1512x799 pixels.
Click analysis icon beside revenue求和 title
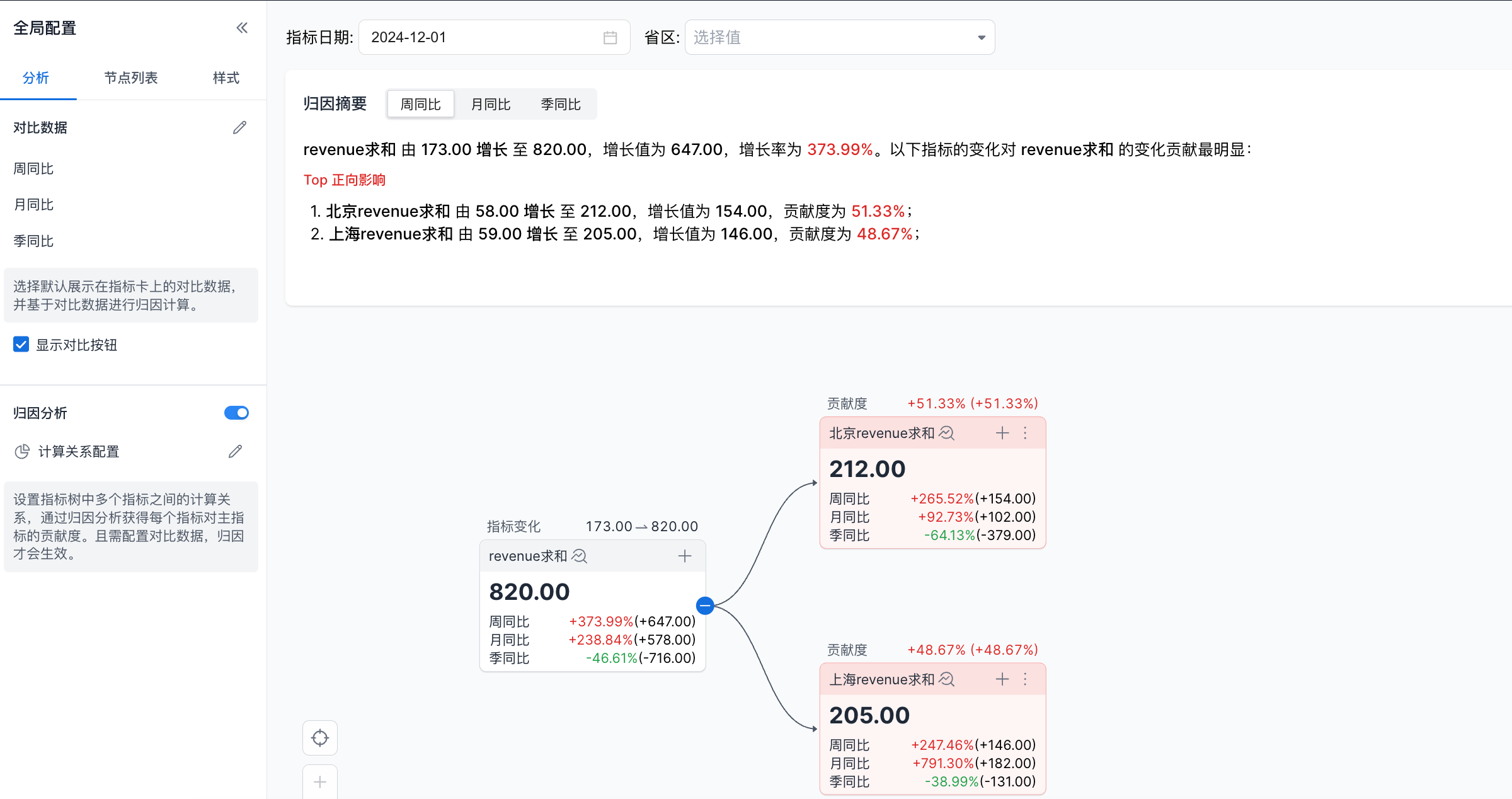point(579,556)
